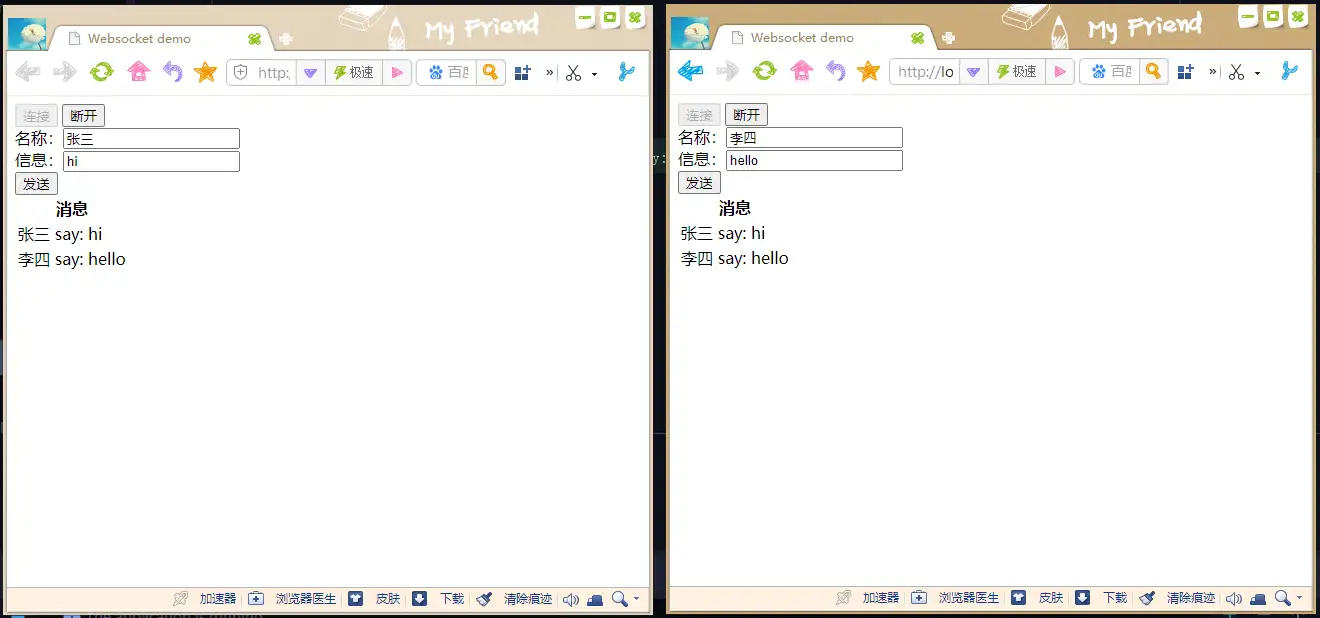This screenshot has height=618, width=1320.
Task: Click the purple undo arrow in left browser
Action: pyautogui.click(x=172, y=72)
